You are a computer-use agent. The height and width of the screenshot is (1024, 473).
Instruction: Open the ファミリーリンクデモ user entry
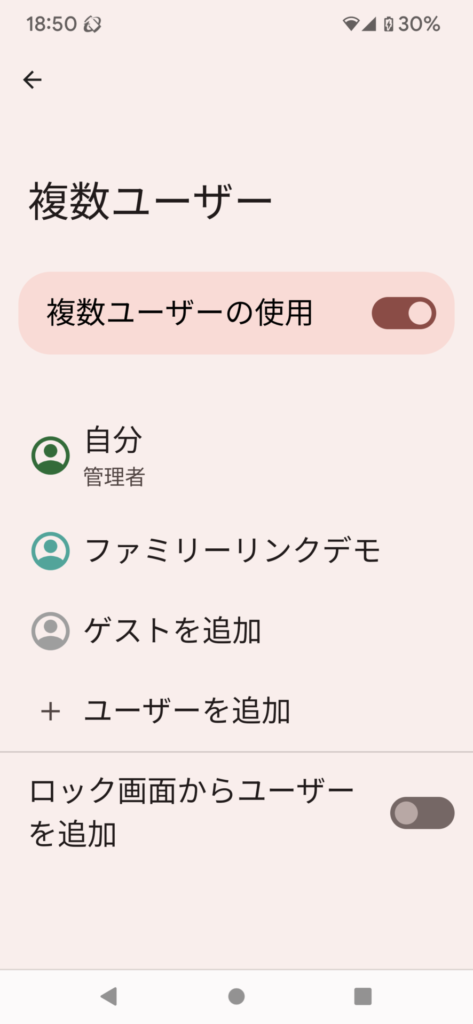(236, 551)
